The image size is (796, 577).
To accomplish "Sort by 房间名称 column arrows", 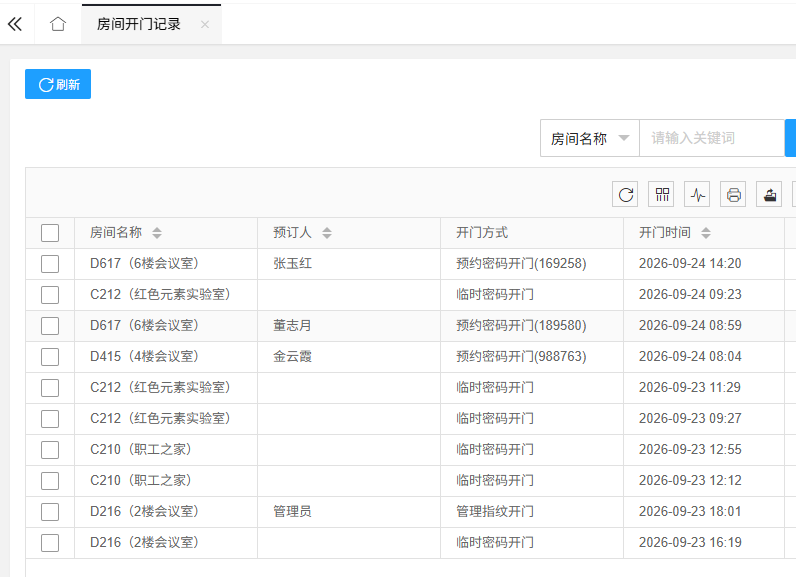I will 157,233.
